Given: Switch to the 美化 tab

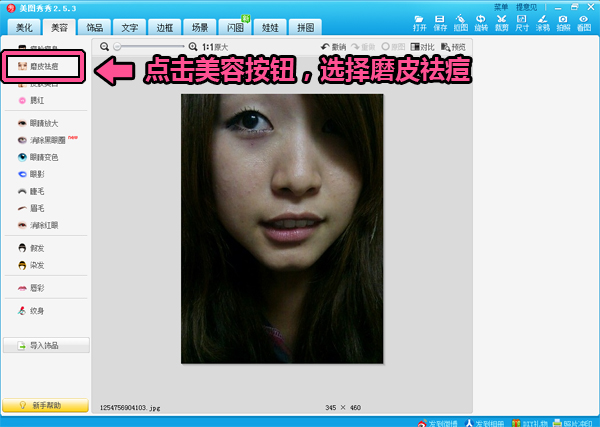Looking at the screenshot, I should tap(24, 28).
